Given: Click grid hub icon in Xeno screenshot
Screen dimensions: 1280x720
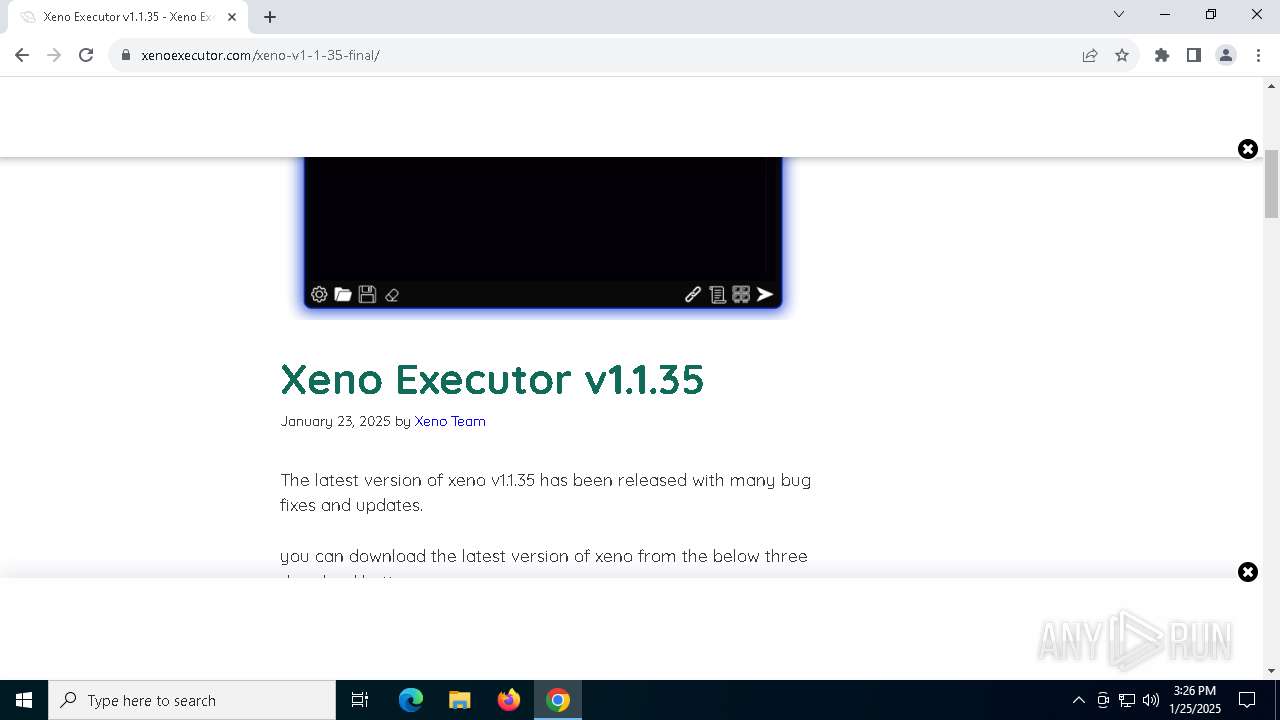Looking at the screenshot, I should click(x=741, y=294).
